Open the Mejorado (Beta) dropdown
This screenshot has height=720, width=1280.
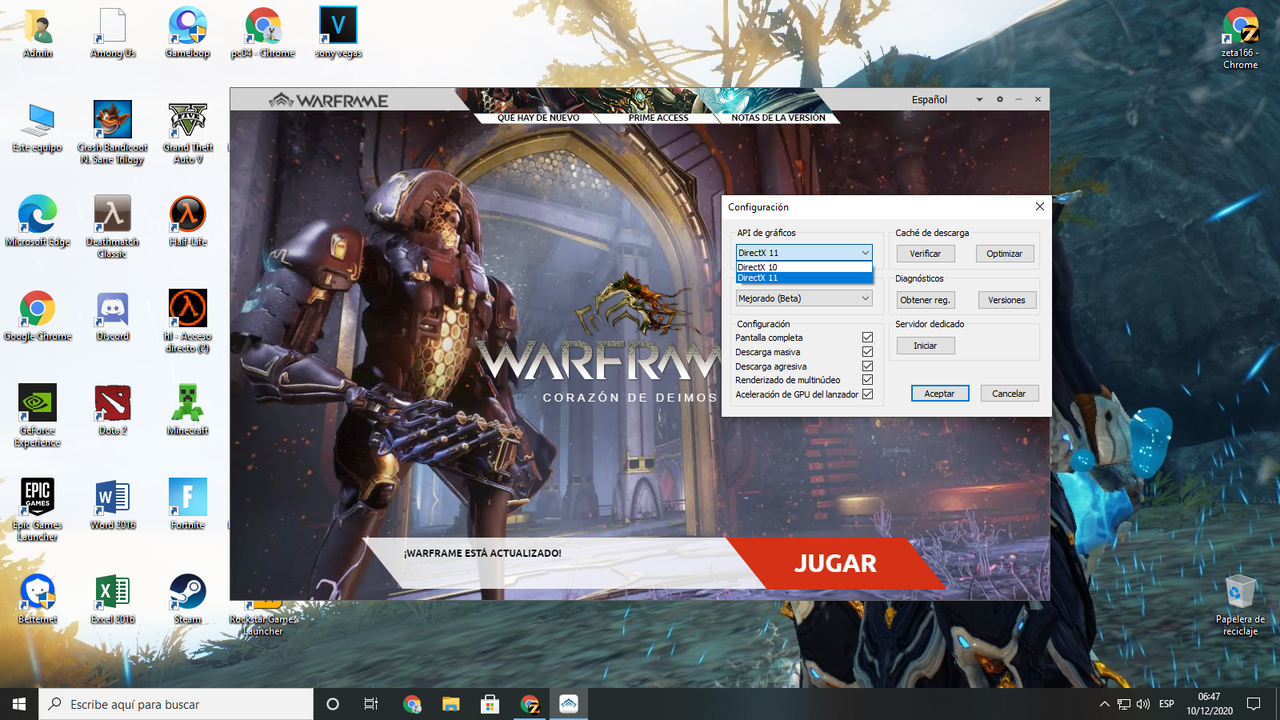[804, 298]
